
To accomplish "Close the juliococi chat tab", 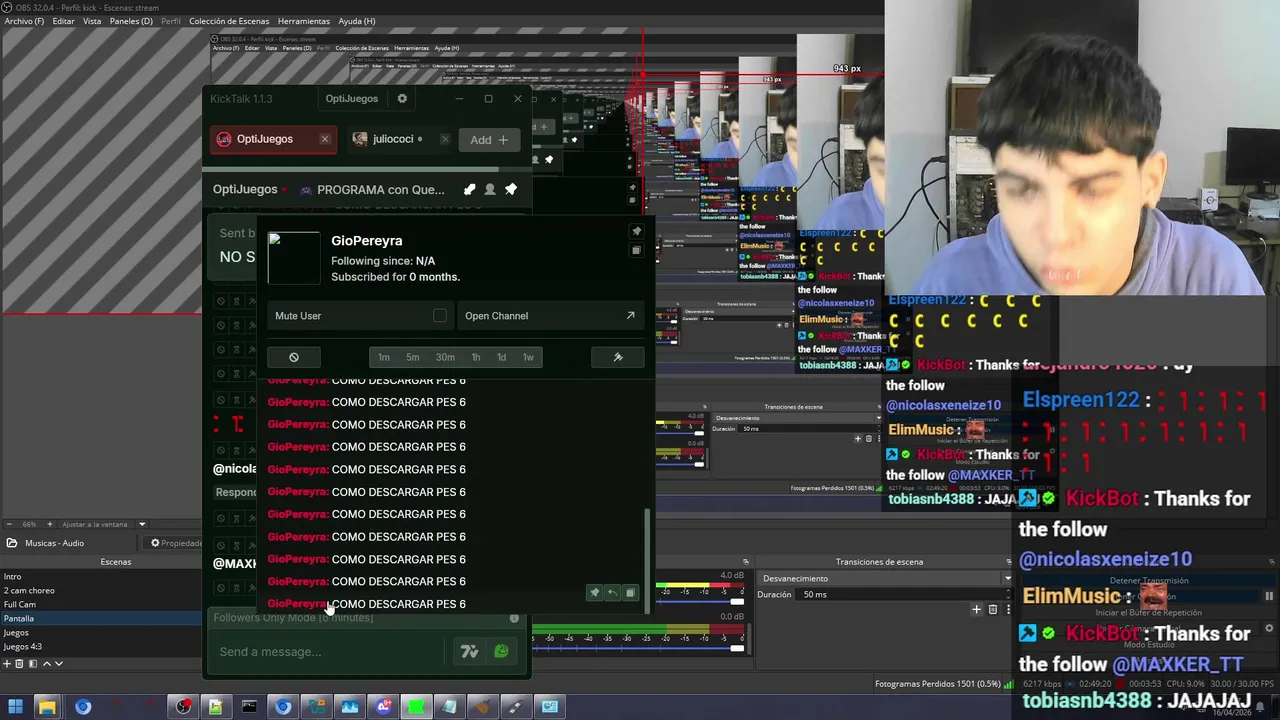I will pyautogui.click(x=445, y=139).
